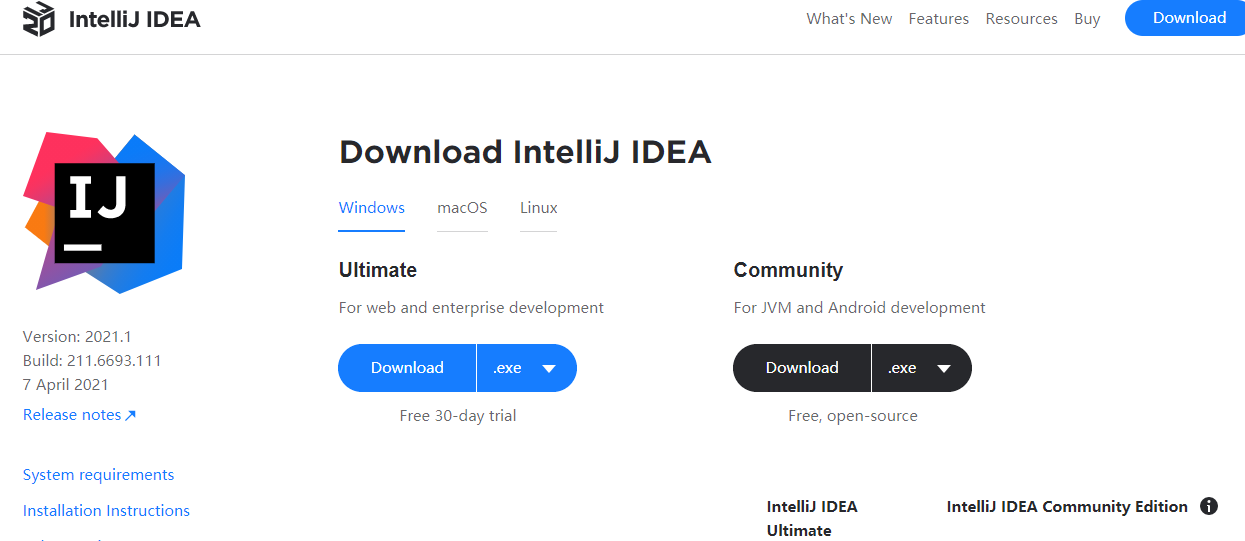Switch to the Linux tab
The width and height of the screenshot is (1245, 541).
click(x=538, y=208)
